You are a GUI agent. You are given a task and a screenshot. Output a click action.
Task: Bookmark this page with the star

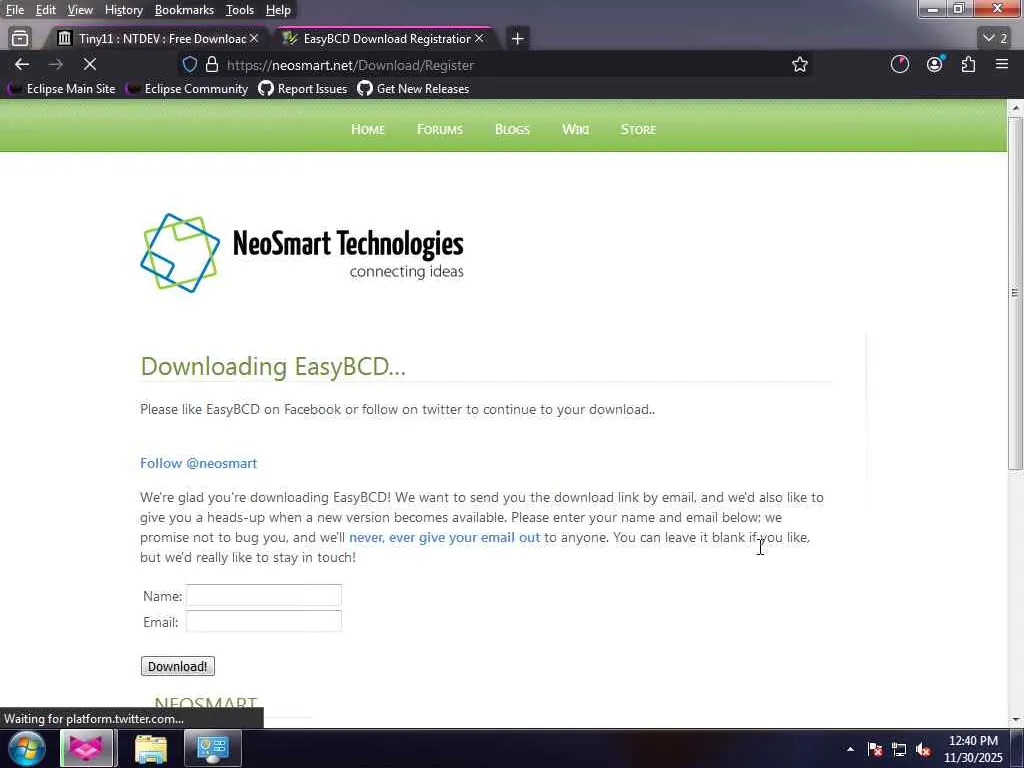799,64
